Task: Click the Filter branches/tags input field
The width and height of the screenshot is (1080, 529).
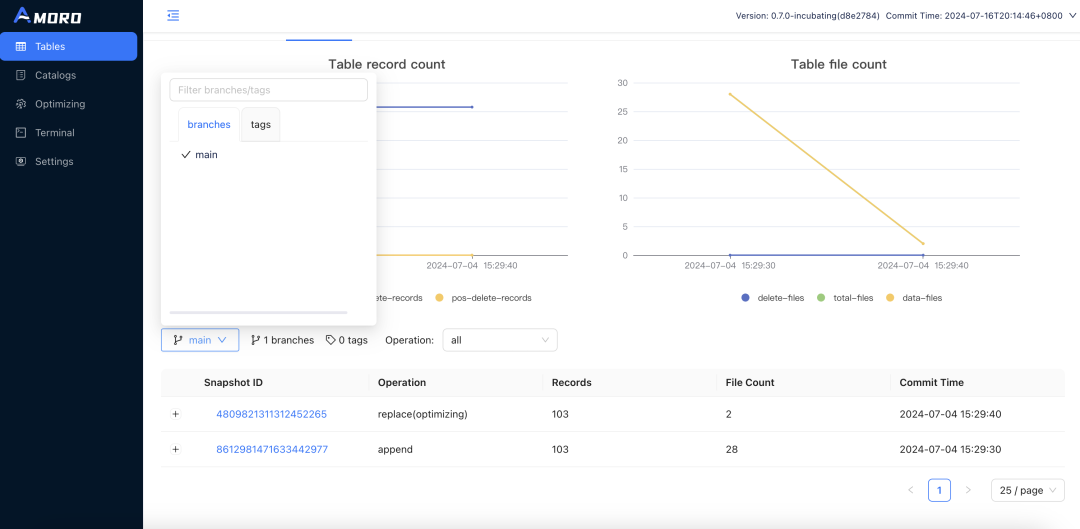Action: click(x=269, y=90)
